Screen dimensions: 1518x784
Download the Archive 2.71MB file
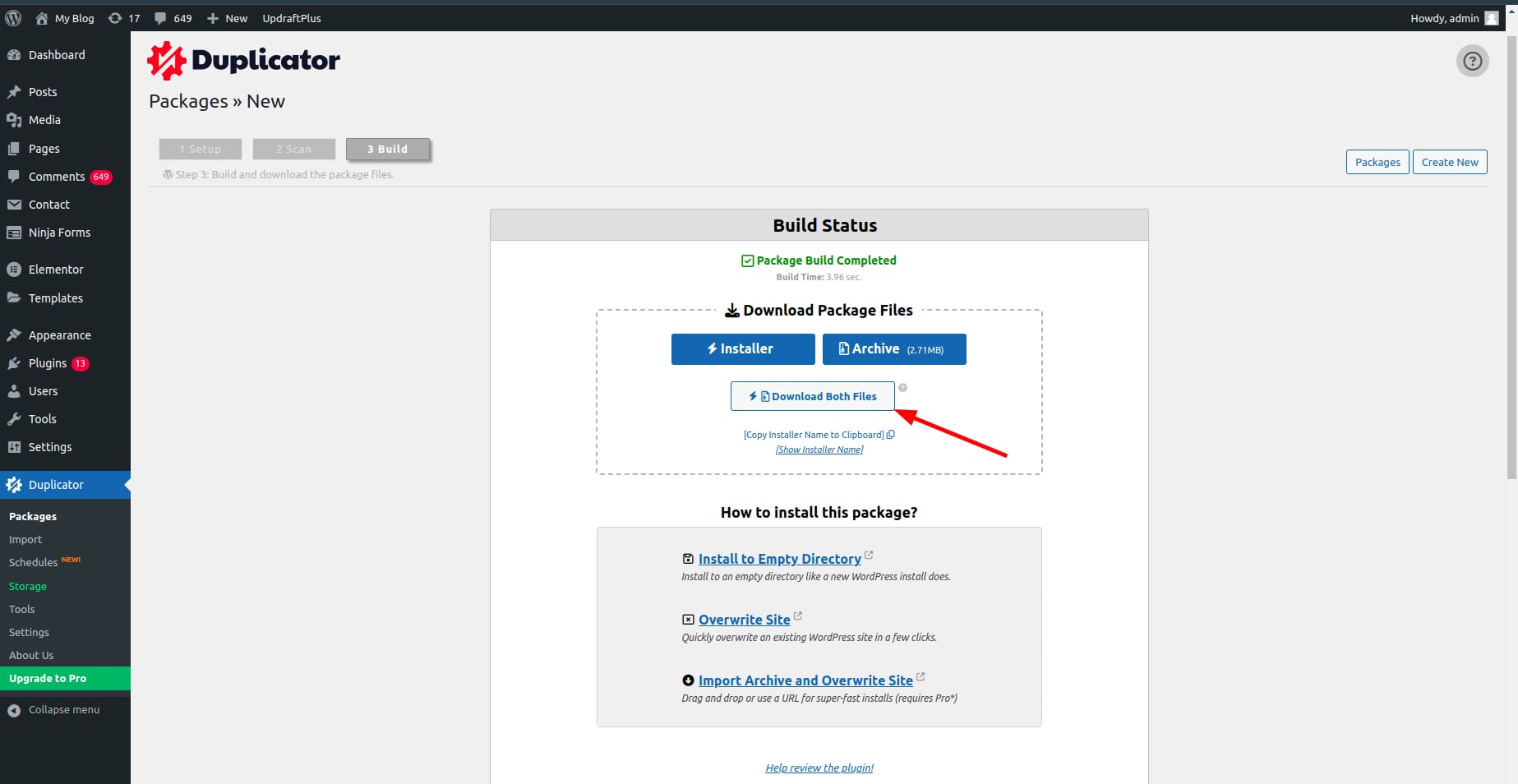coord(893,349)
